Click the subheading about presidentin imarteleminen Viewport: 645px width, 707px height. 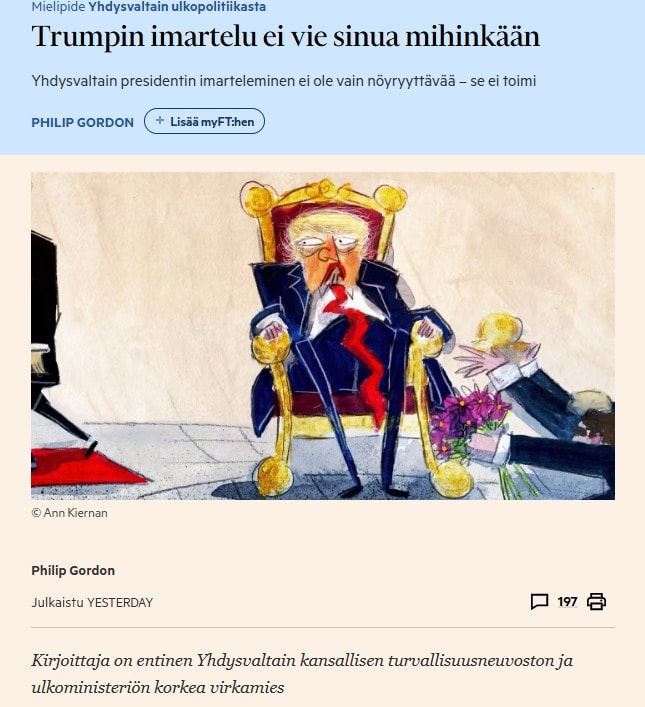click(x=284, y=81)
